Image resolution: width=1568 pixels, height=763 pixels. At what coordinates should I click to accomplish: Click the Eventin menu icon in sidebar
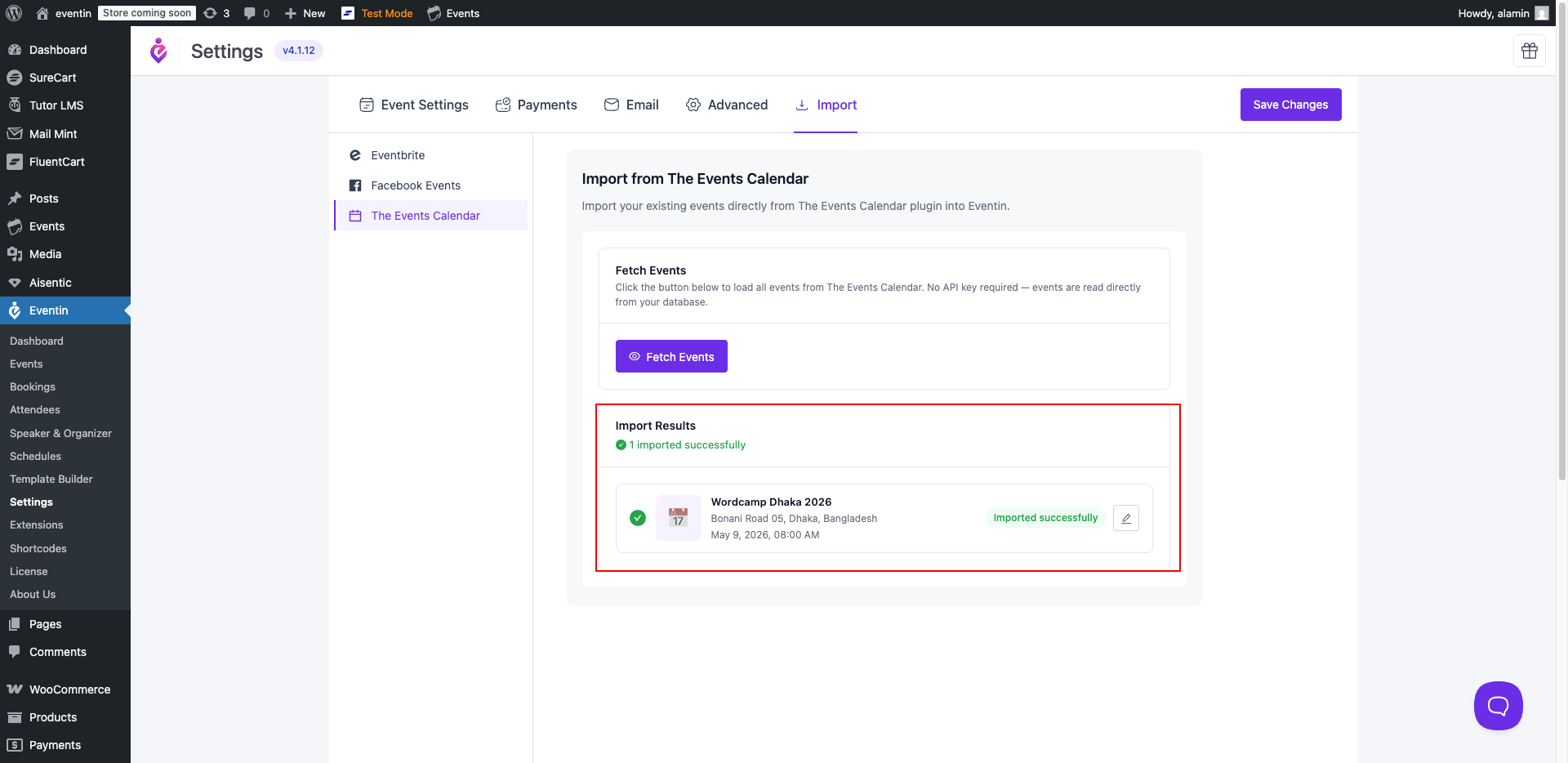click(x=15, y=310)
